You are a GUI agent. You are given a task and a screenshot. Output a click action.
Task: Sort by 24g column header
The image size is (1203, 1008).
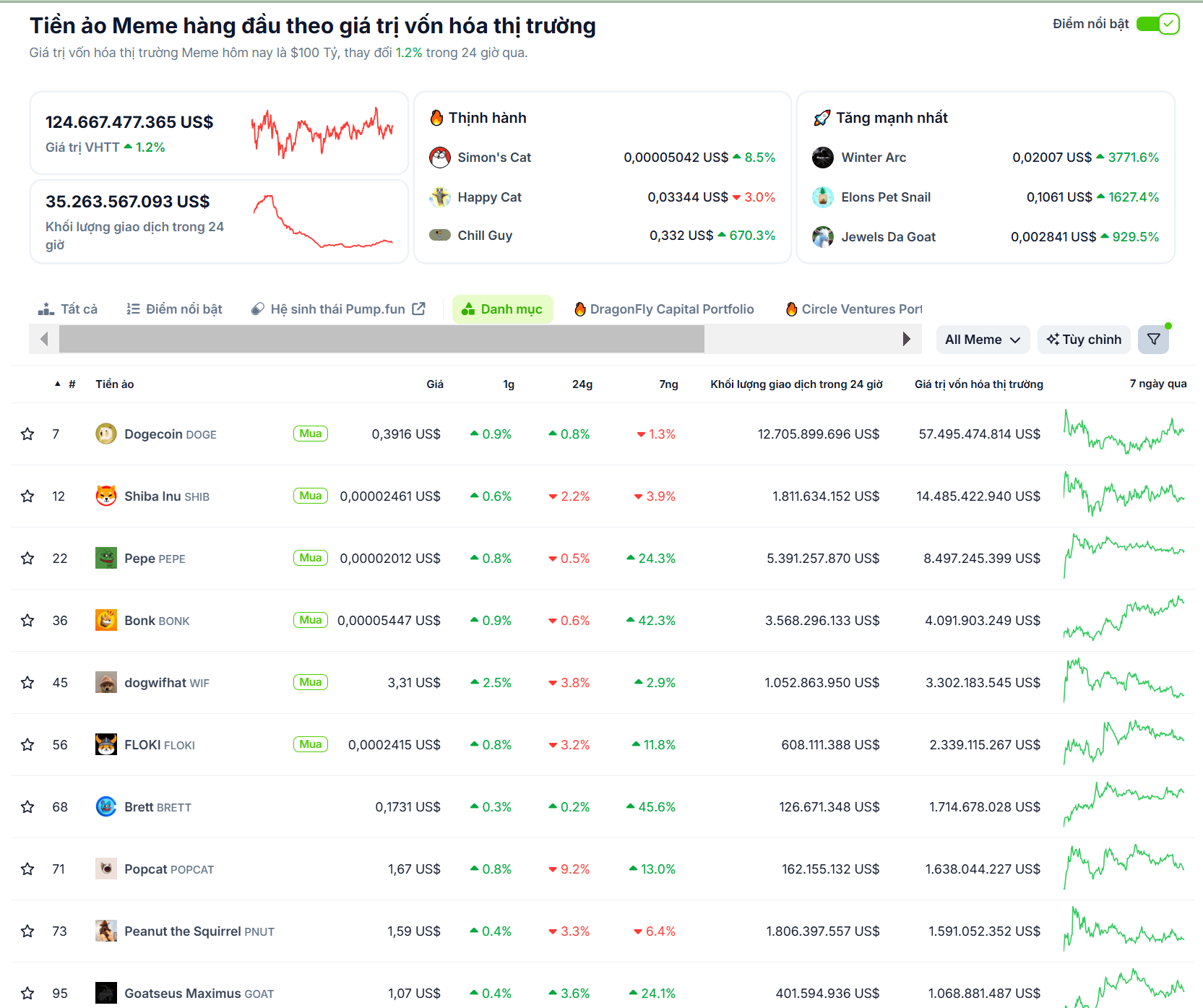click(582, 384)
